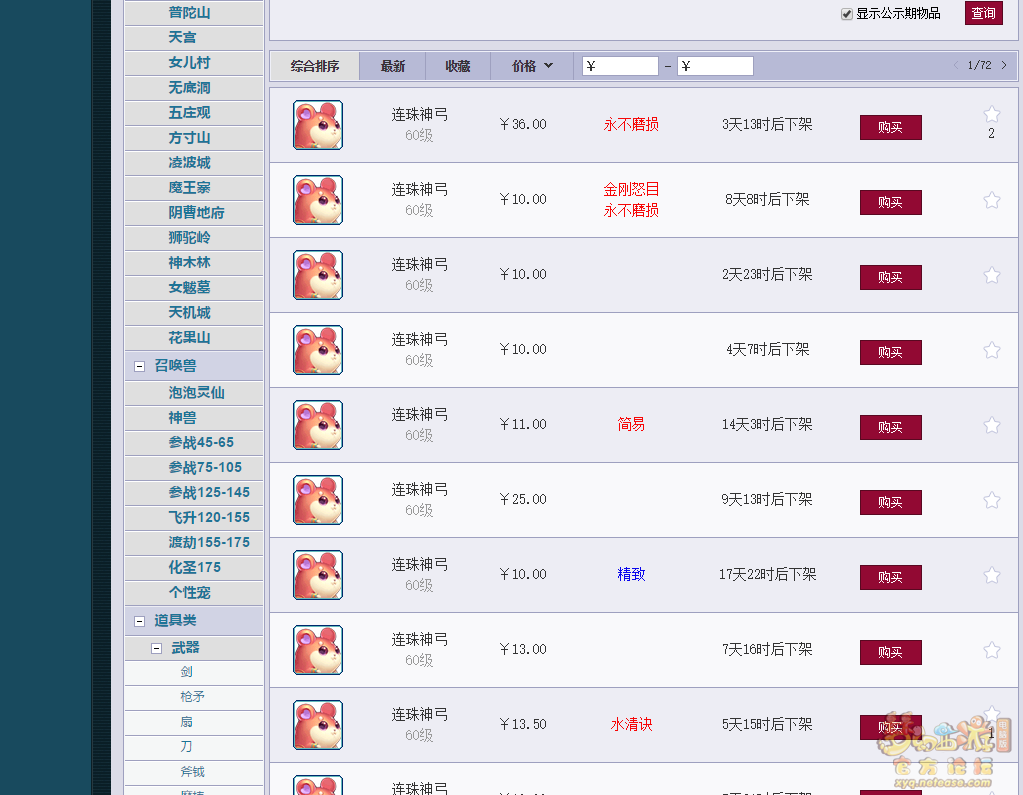Star the 精致 listing ending in 17天22时
This screenshot has width=1023, height=795.
[992, 575]
